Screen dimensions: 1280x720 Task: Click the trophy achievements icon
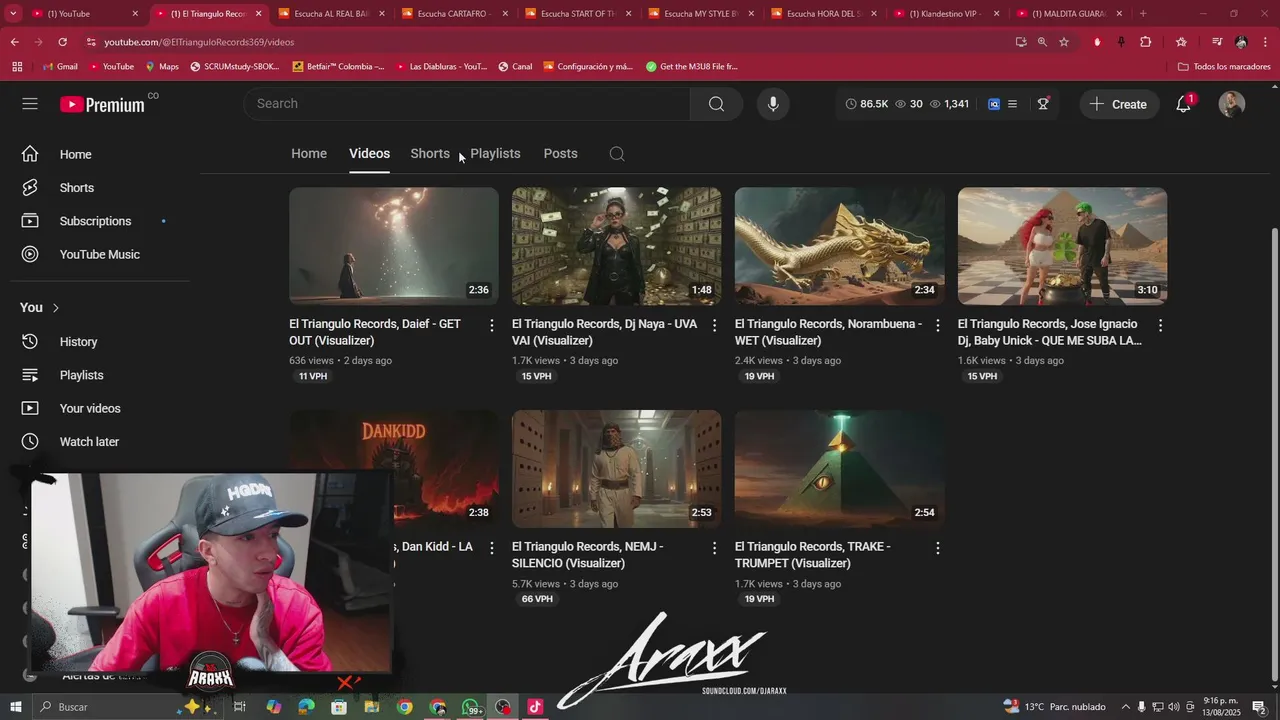(1043, 104)
